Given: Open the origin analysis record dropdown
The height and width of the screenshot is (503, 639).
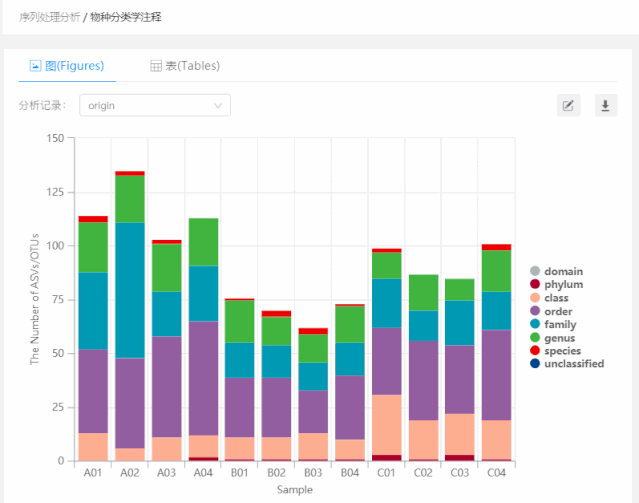Looking at the screenshot, I should tap(154, 105).
